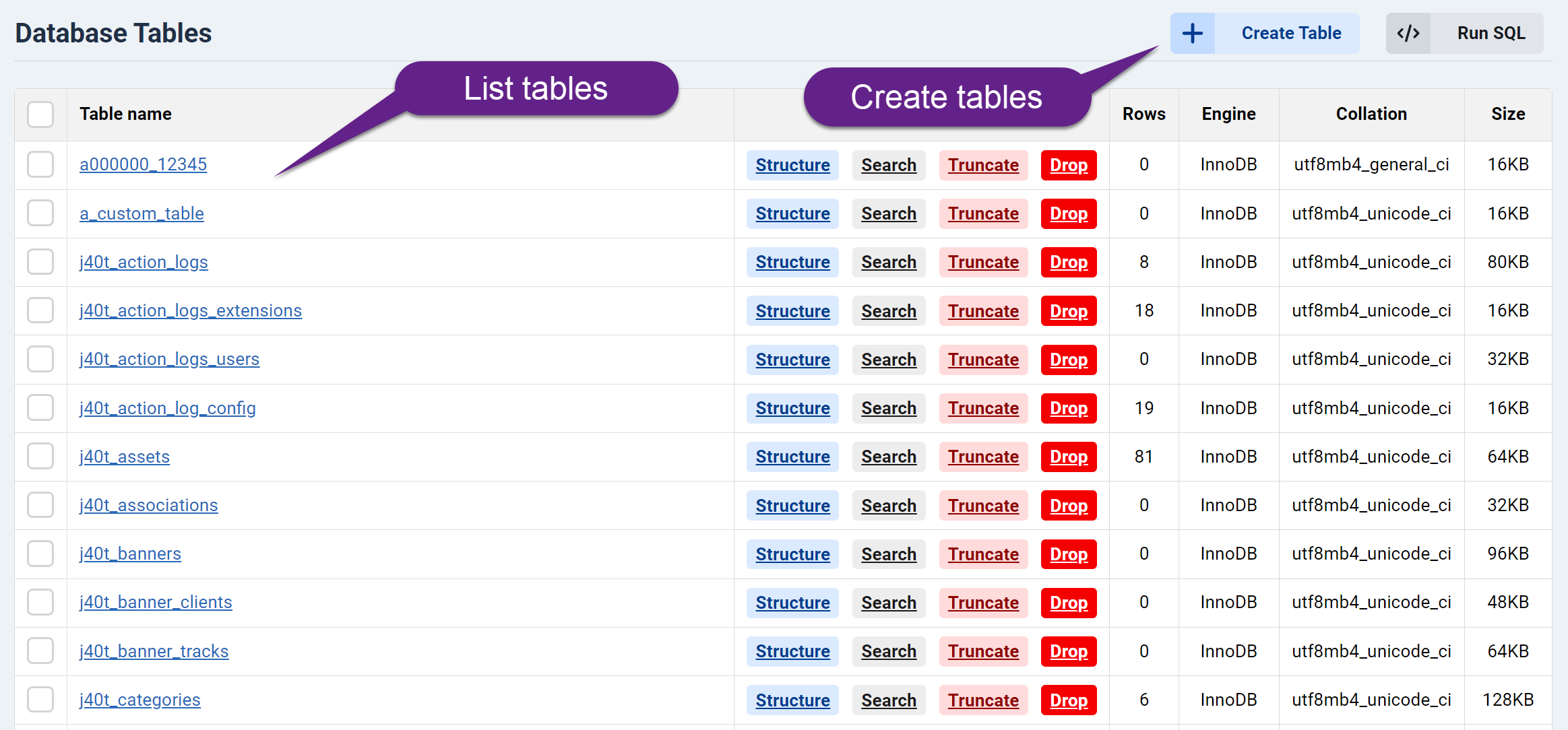Search within a_custom_table
Image resolution: width=1568 pixels, height=730 pixels.
coord(889,213)
